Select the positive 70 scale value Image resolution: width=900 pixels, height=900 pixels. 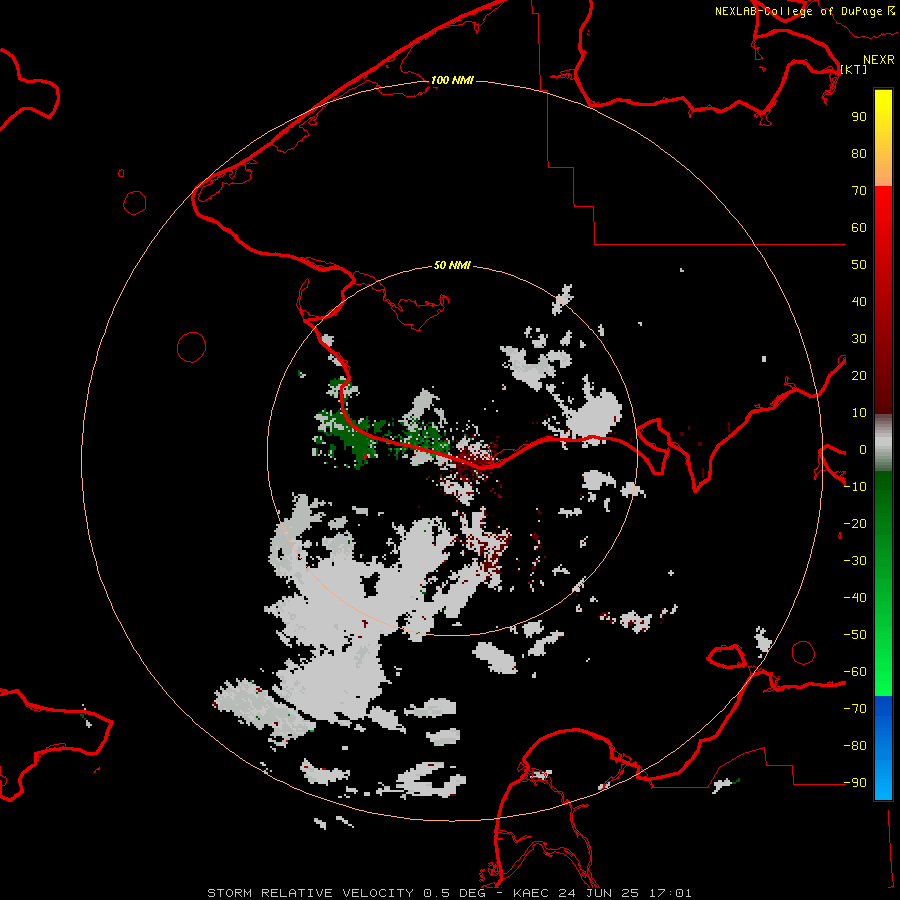(859, 191)
